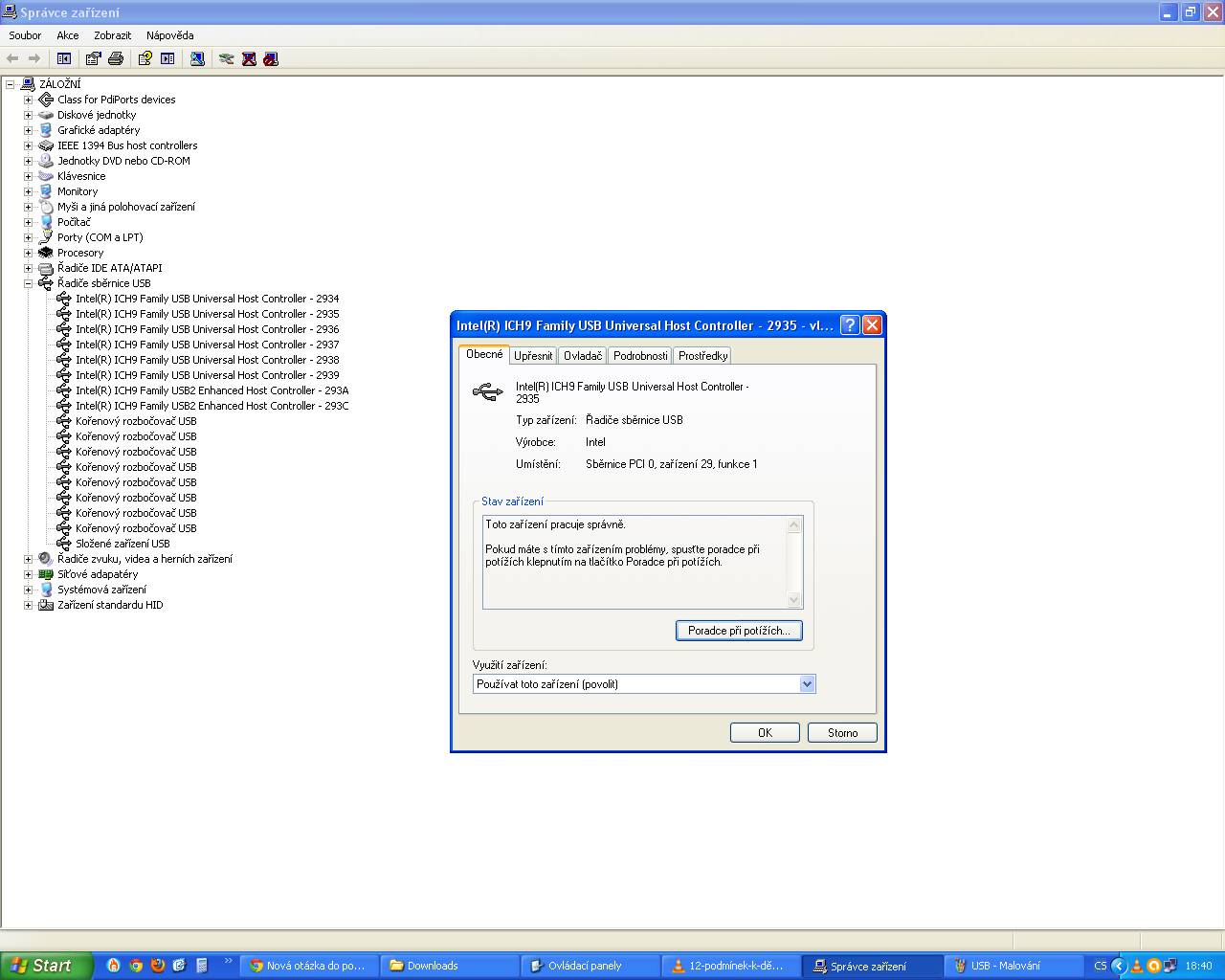The width and height of the screenshot is (1225, 980).
Task: Expand Řadiče zvuku, videa a herních zařízení
Action: pos(28,559)
